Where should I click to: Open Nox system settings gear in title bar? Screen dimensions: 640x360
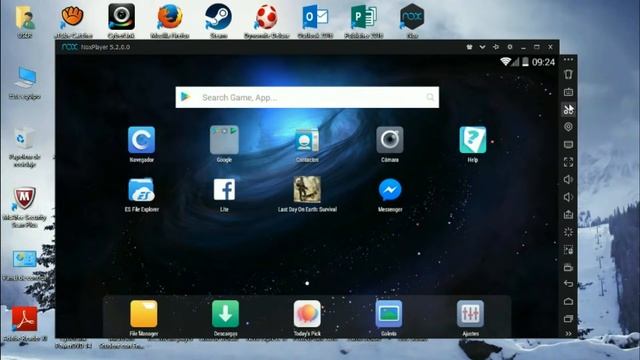tap(510, 47)
